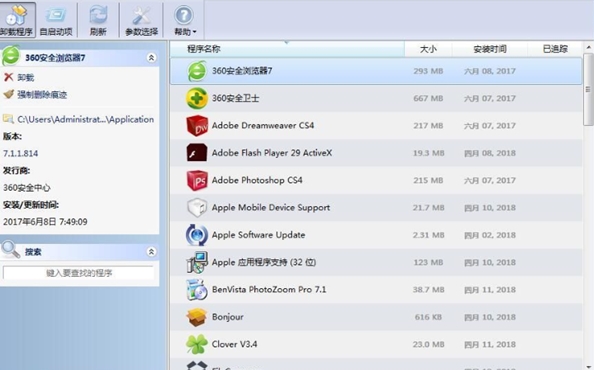594x370 pixels.
Task: Click the 360安全卫士 green plus icon
Action: coord(197,98)
